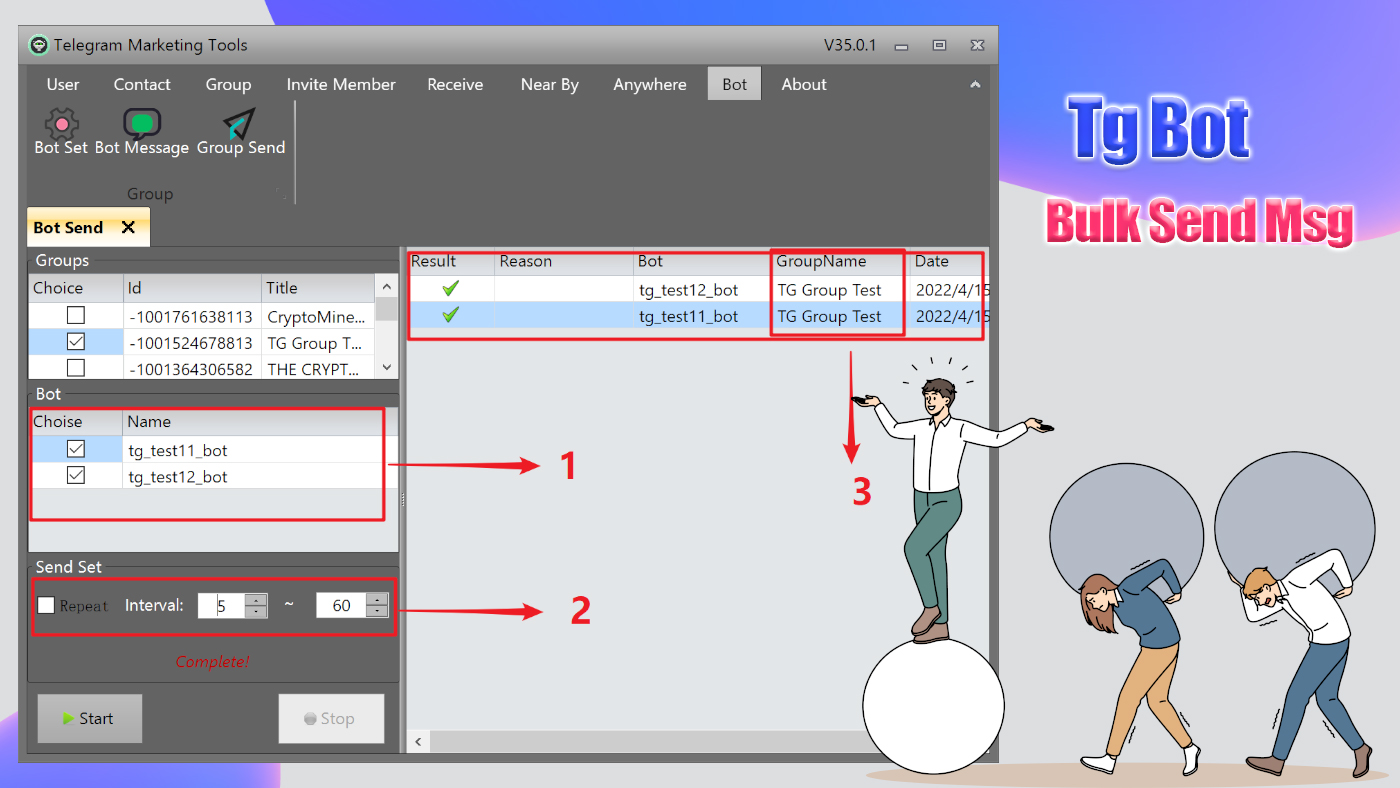Select tg_test11_bot name in the Bot list

coord(178,450)
